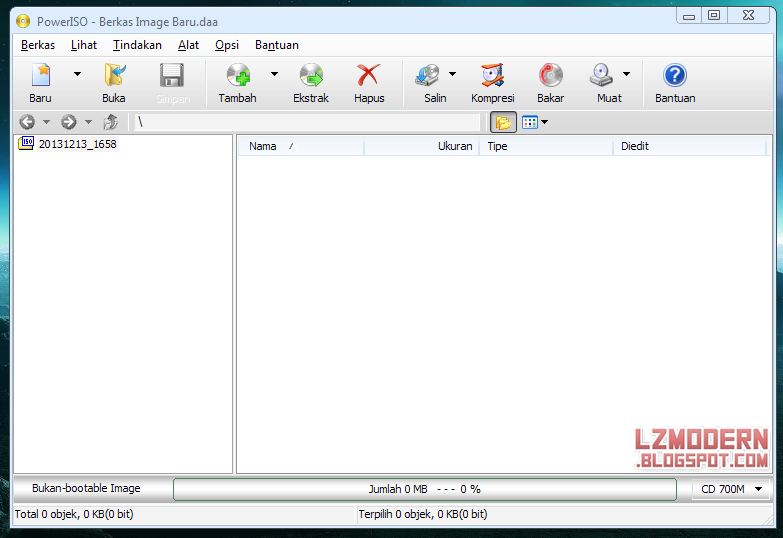The height and width of the screenshot is (538, 783).
Task: Click the Hapus delete icon
Action: (x=369, y=75)
